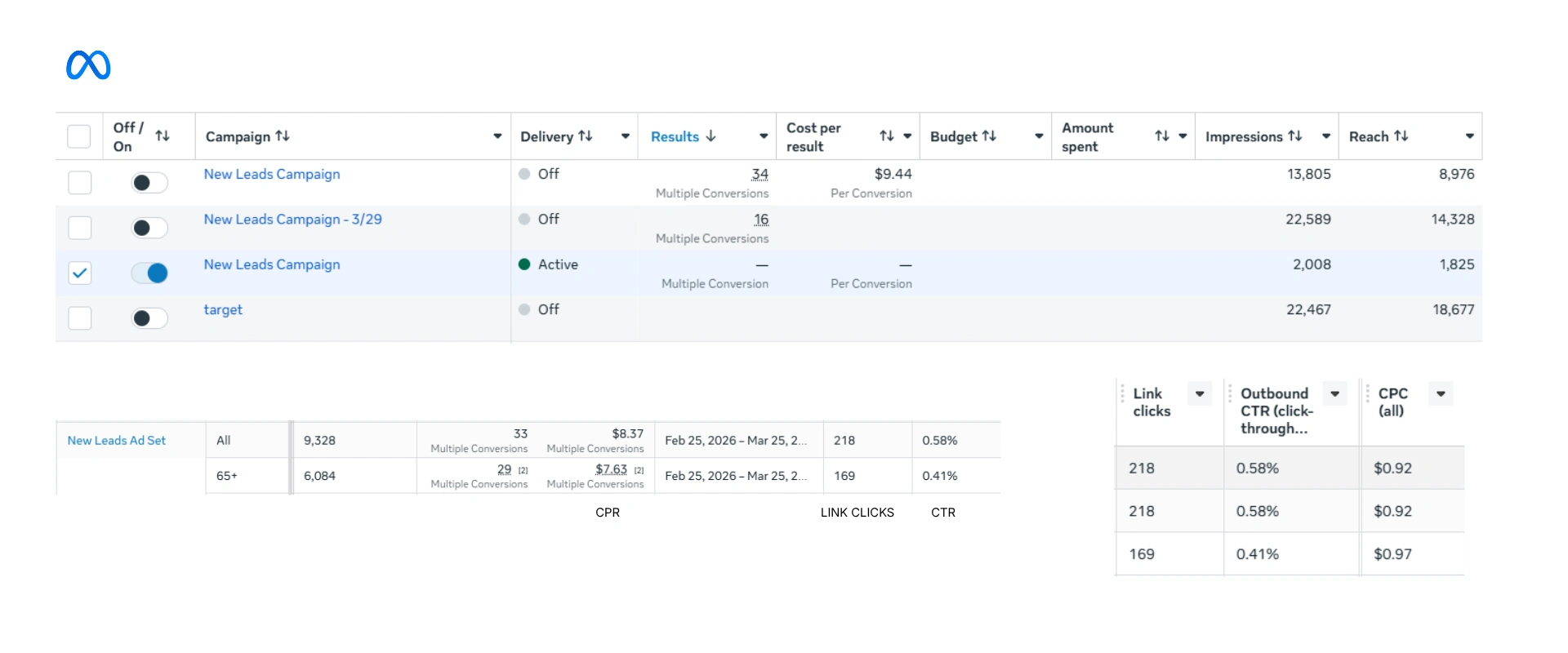The width and height of the screenshot is (1568, 653).
Task: Open the New Leads Campaign - 3/29 link
Action: 292,220
